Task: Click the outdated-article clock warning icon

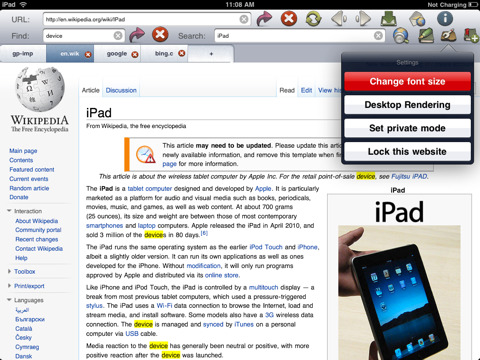Action: [145, 154]
